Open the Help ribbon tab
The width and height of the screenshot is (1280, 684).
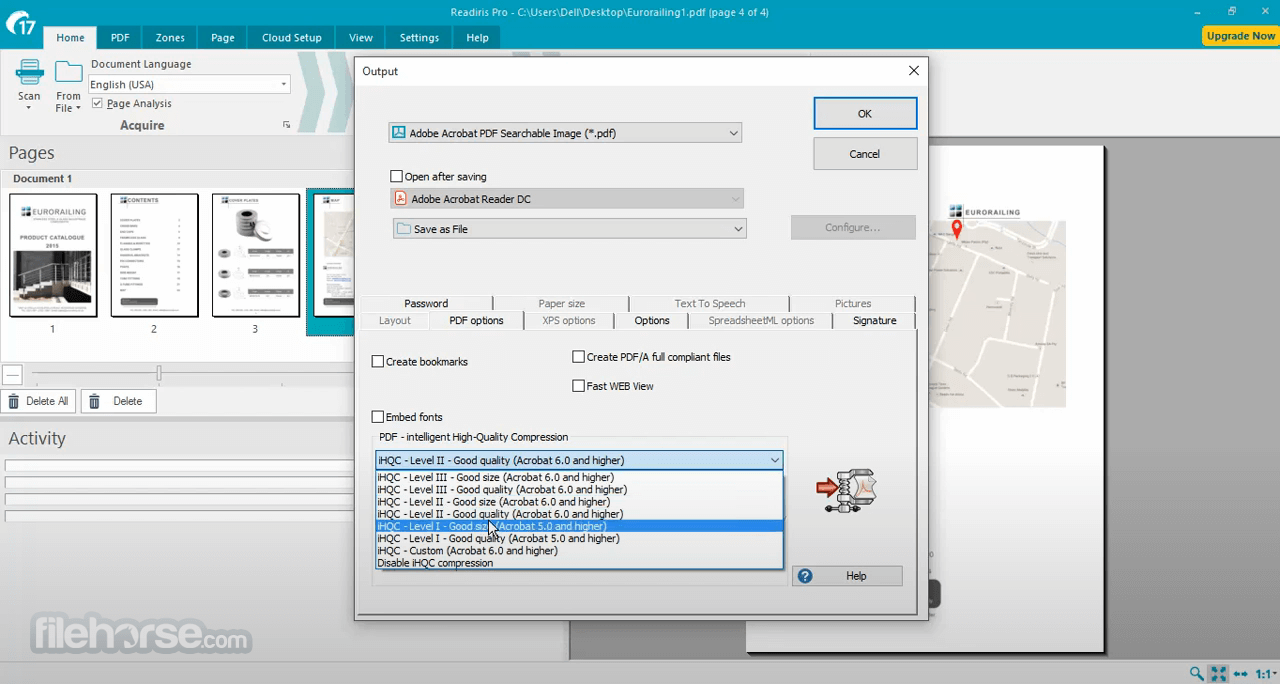pos(477,38)
